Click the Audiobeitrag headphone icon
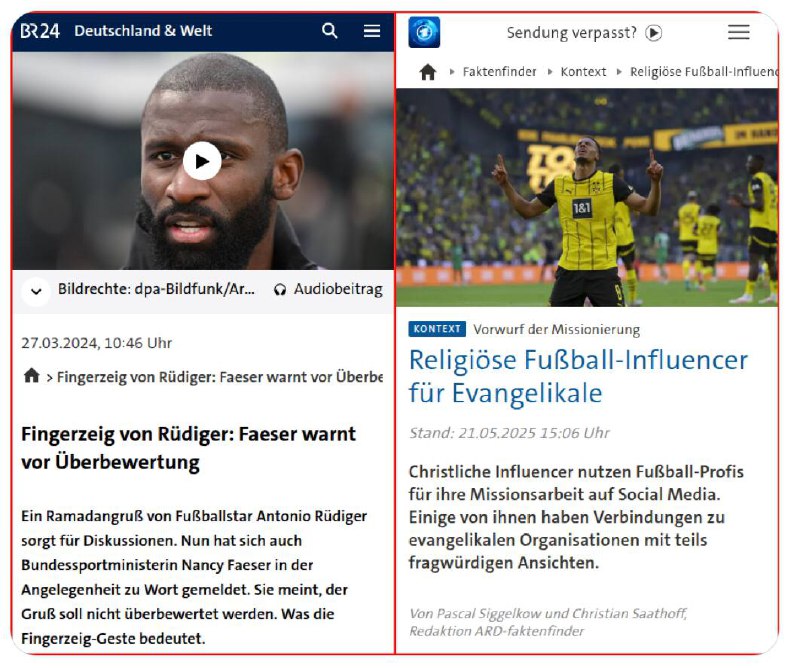 coord(280,290)
